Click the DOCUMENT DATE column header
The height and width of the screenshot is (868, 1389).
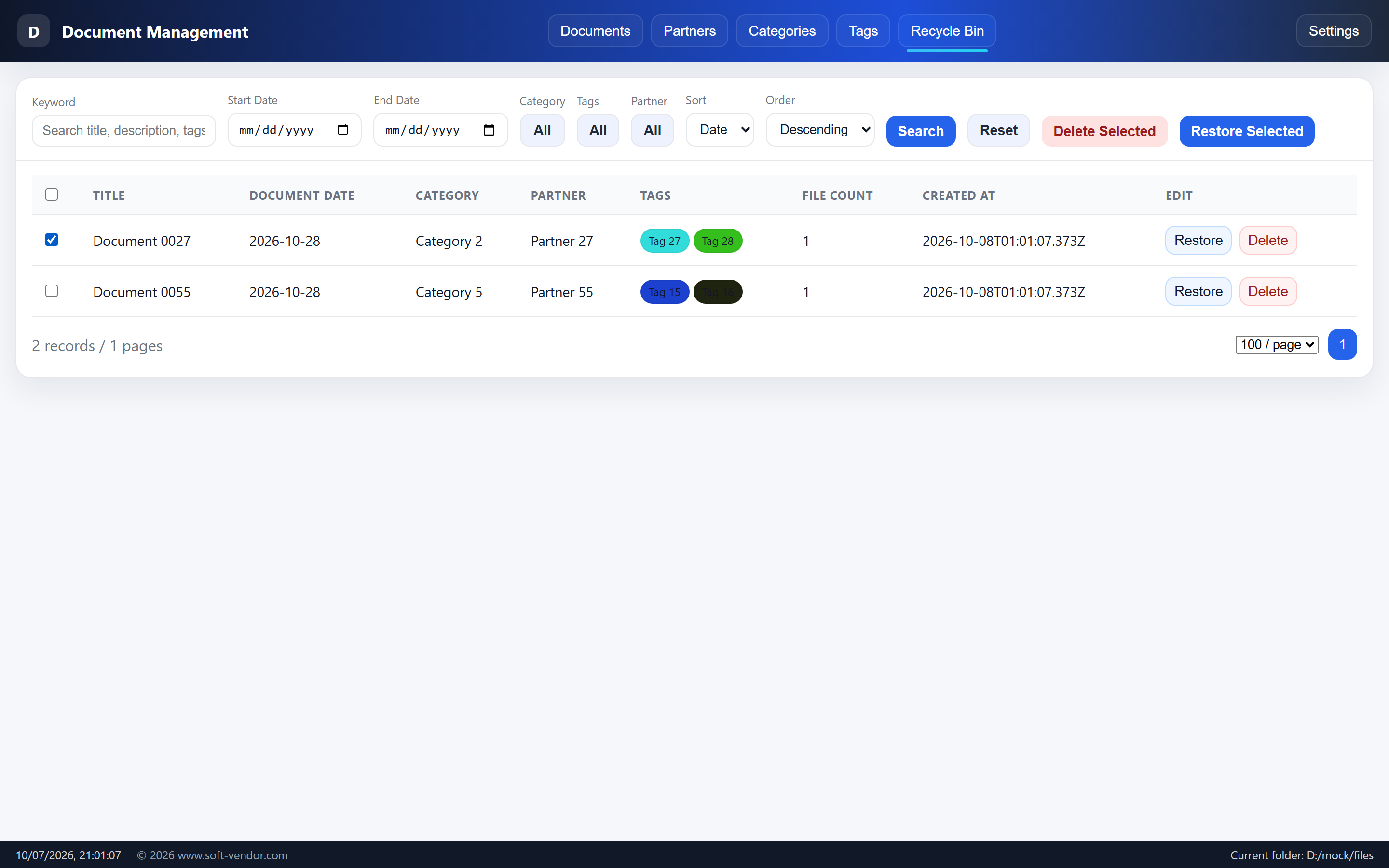pos(302,195)
